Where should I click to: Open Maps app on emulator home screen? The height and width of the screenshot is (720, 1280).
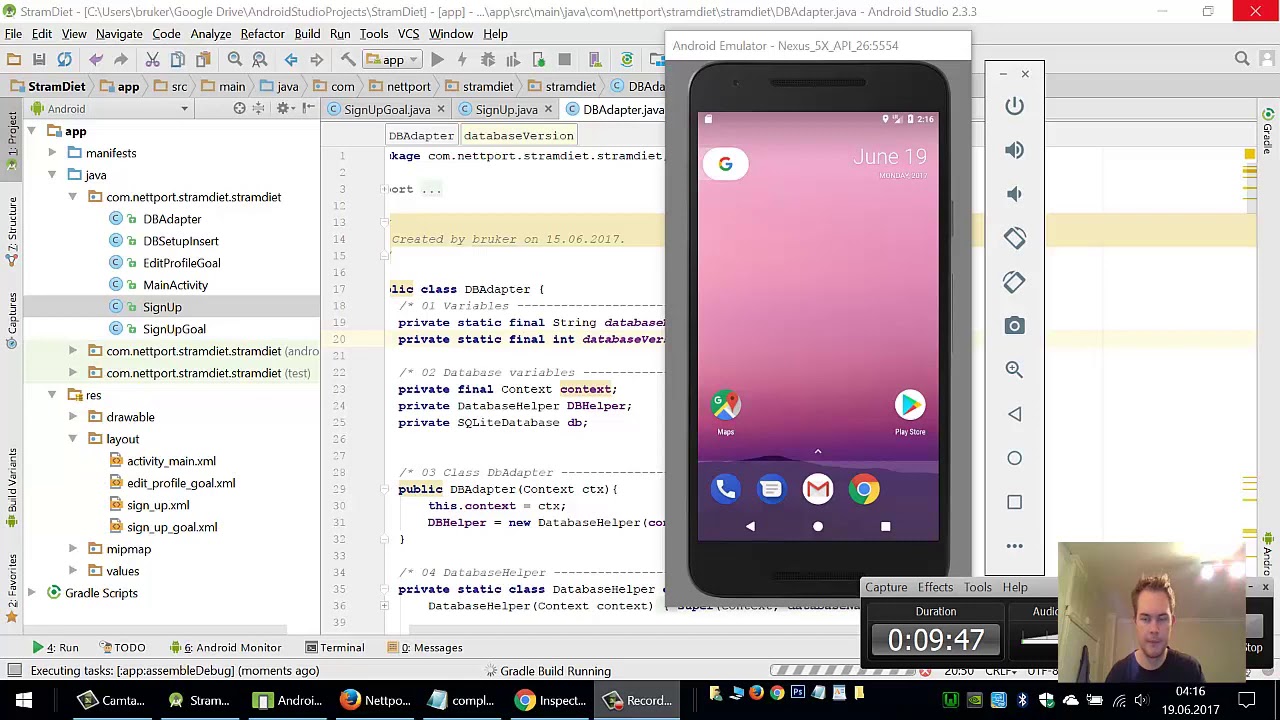(x=726, y=411)
